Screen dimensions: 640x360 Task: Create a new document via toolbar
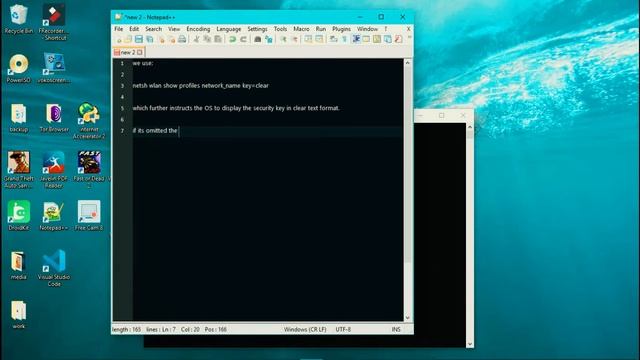[119, 40]
